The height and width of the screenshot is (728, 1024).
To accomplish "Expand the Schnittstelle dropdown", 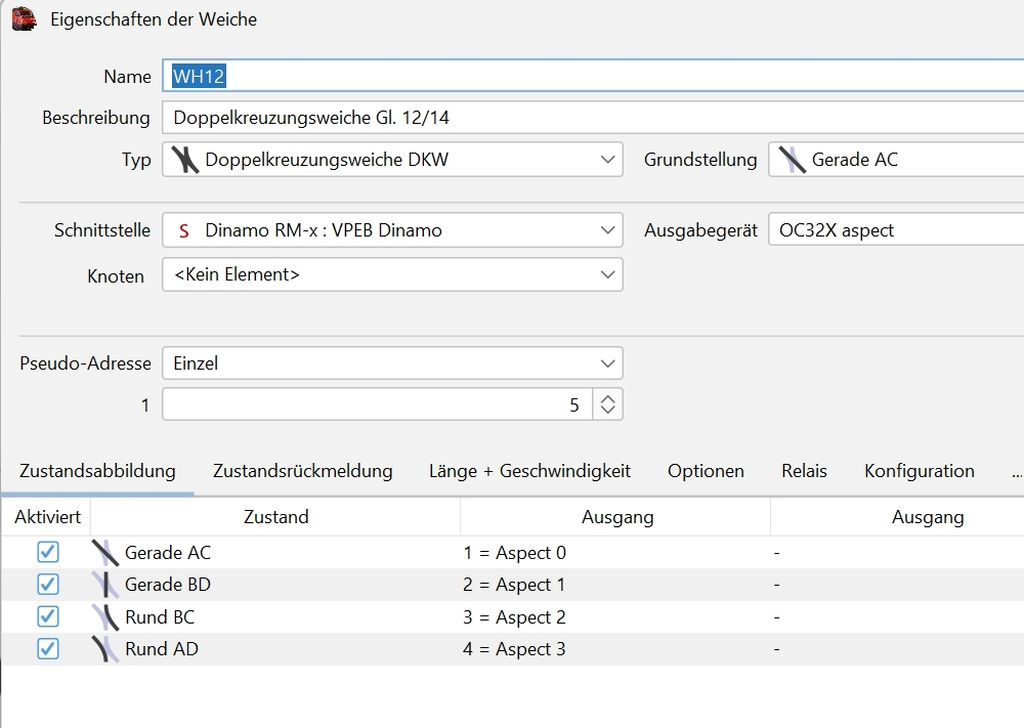I will point(607,231).
